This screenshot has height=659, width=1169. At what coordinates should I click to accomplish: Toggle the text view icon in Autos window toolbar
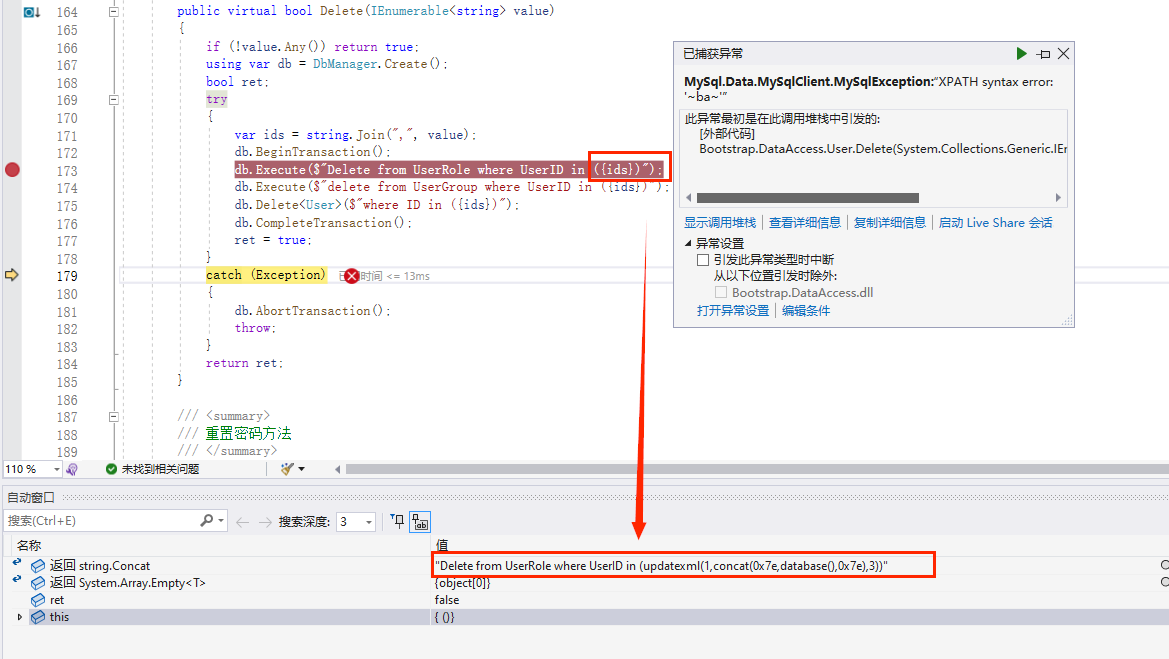pos(420,522)
